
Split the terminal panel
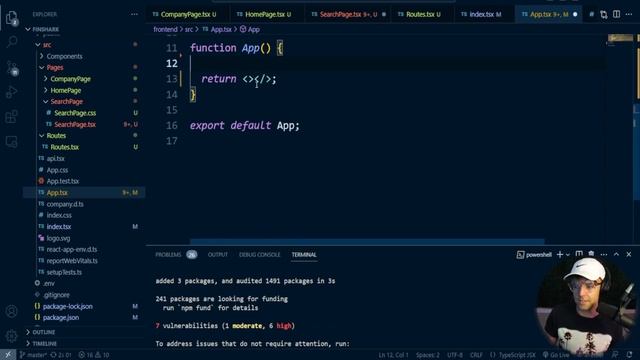click(579, 254)
